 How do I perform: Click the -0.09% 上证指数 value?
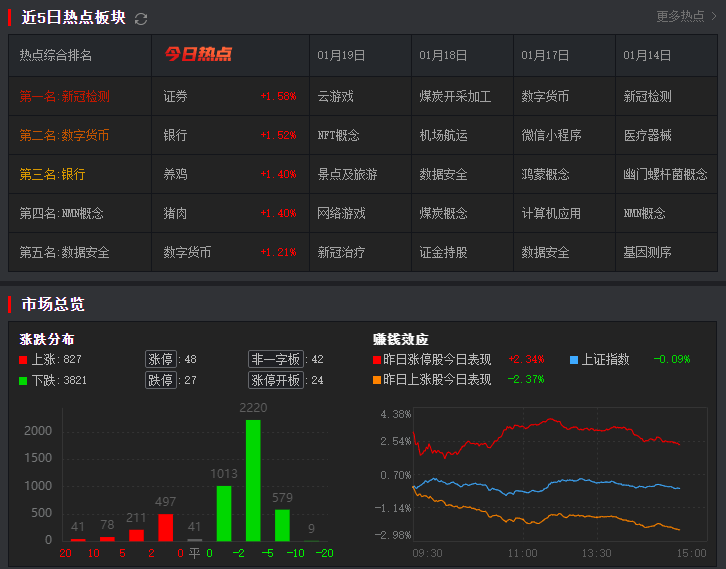point(672,359)
